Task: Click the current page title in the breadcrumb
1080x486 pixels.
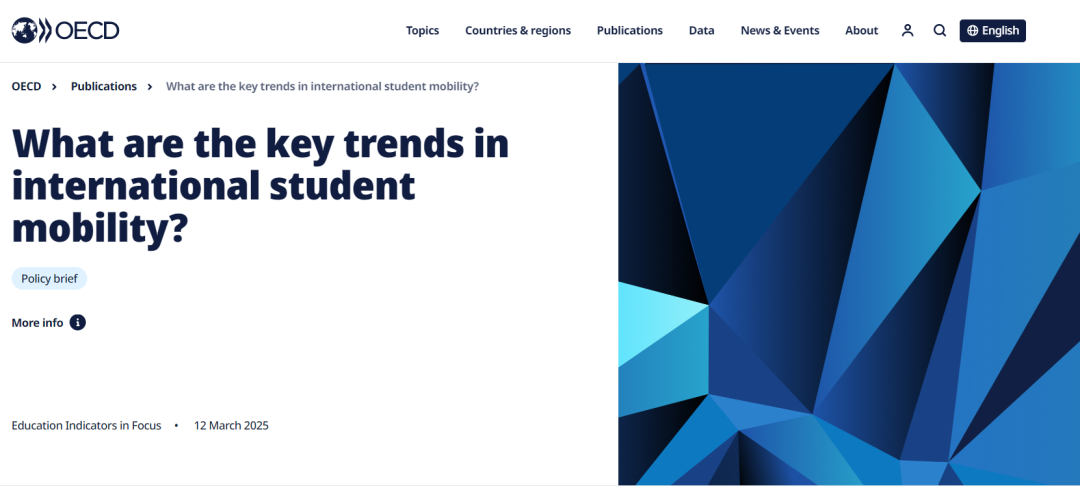Action: [x=322, y=87]
